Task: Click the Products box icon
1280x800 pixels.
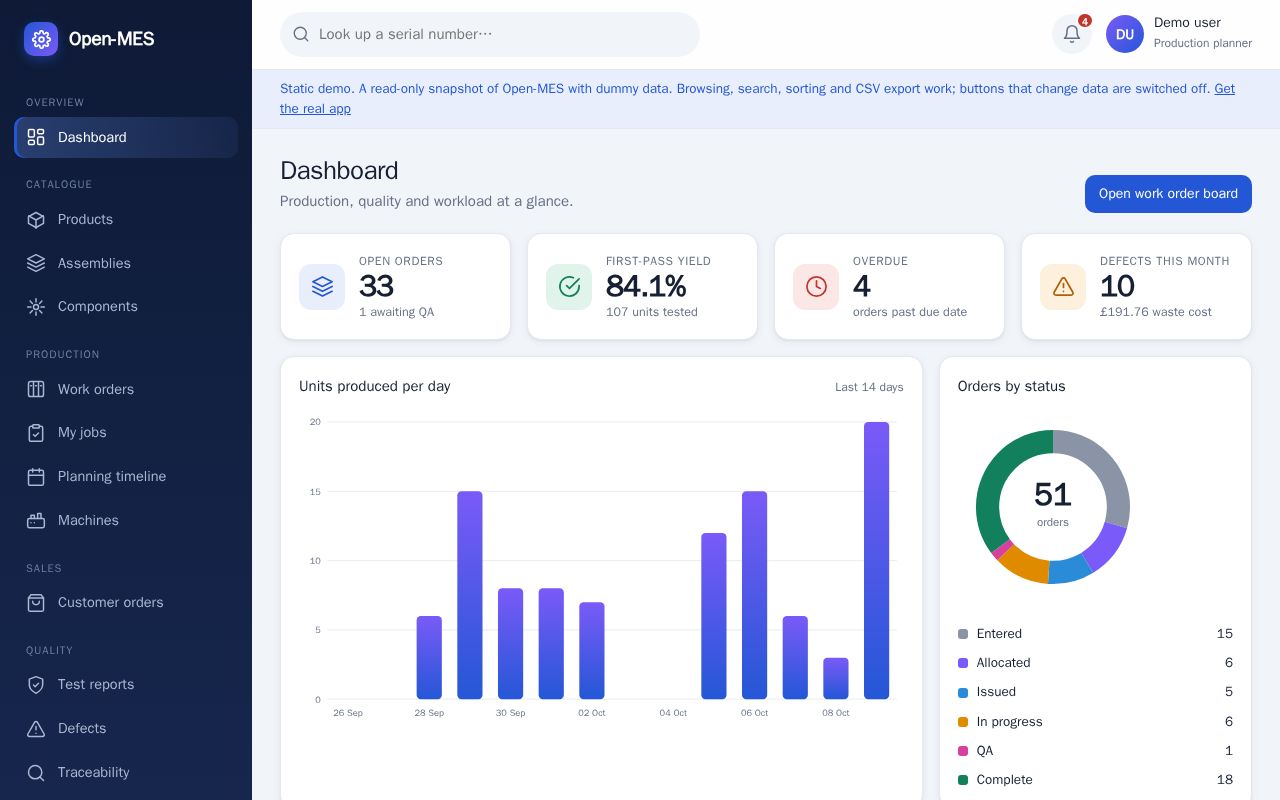Action: tap(36, 219)
